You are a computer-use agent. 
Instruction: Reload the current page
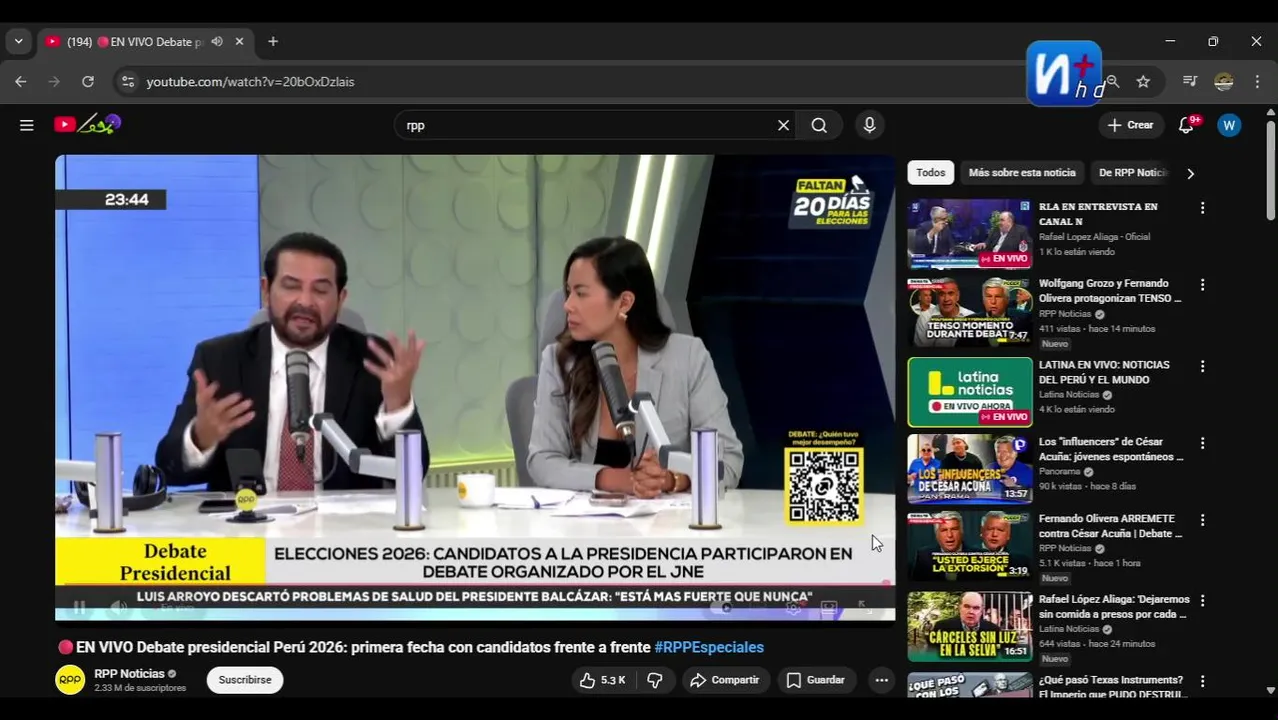88,82
